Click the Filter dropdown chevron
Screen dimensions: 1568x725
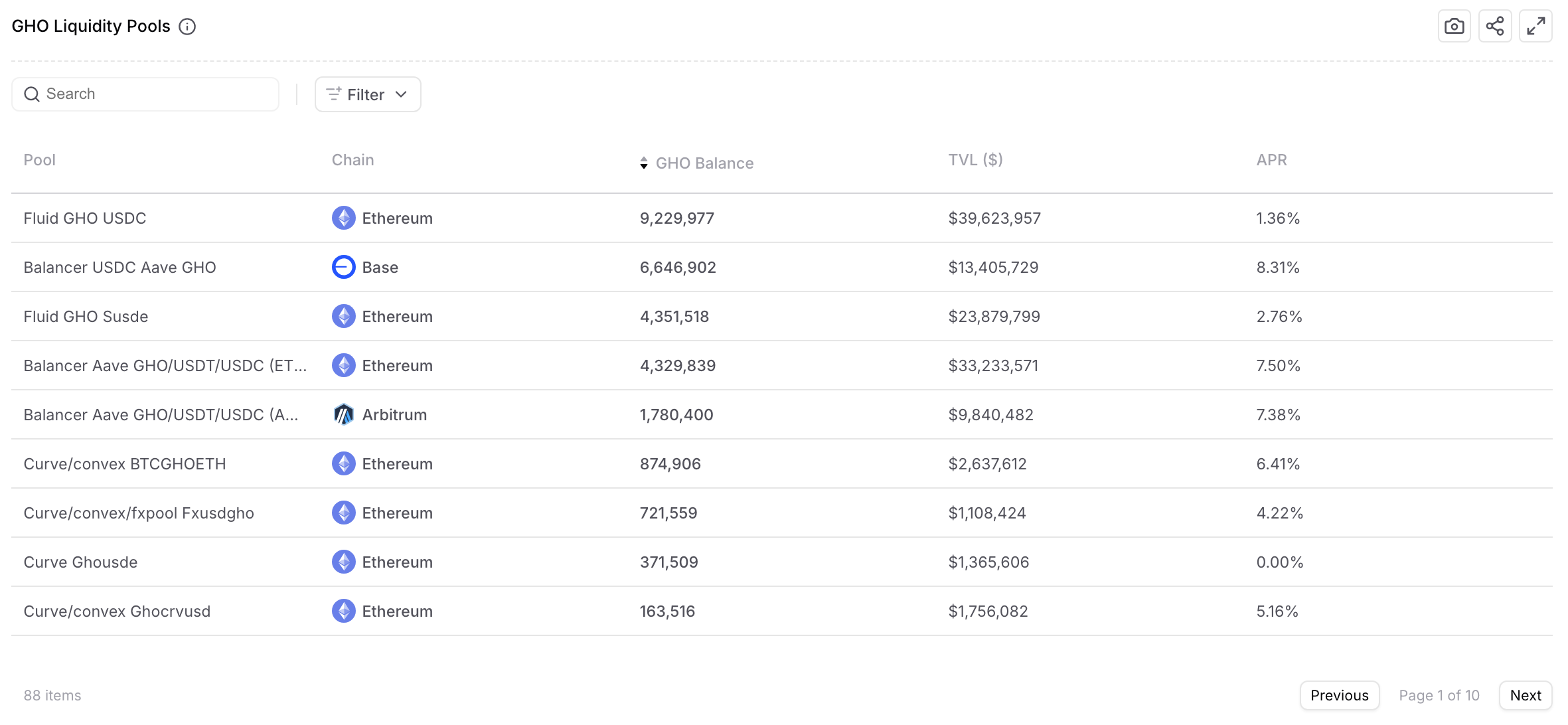coord(401,94)
